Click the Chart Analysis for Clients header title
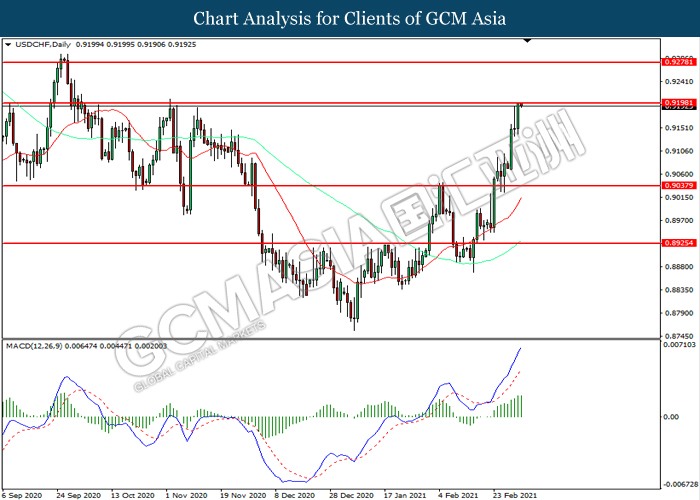This screenshot has width=700, height=500. click(350, 18)
